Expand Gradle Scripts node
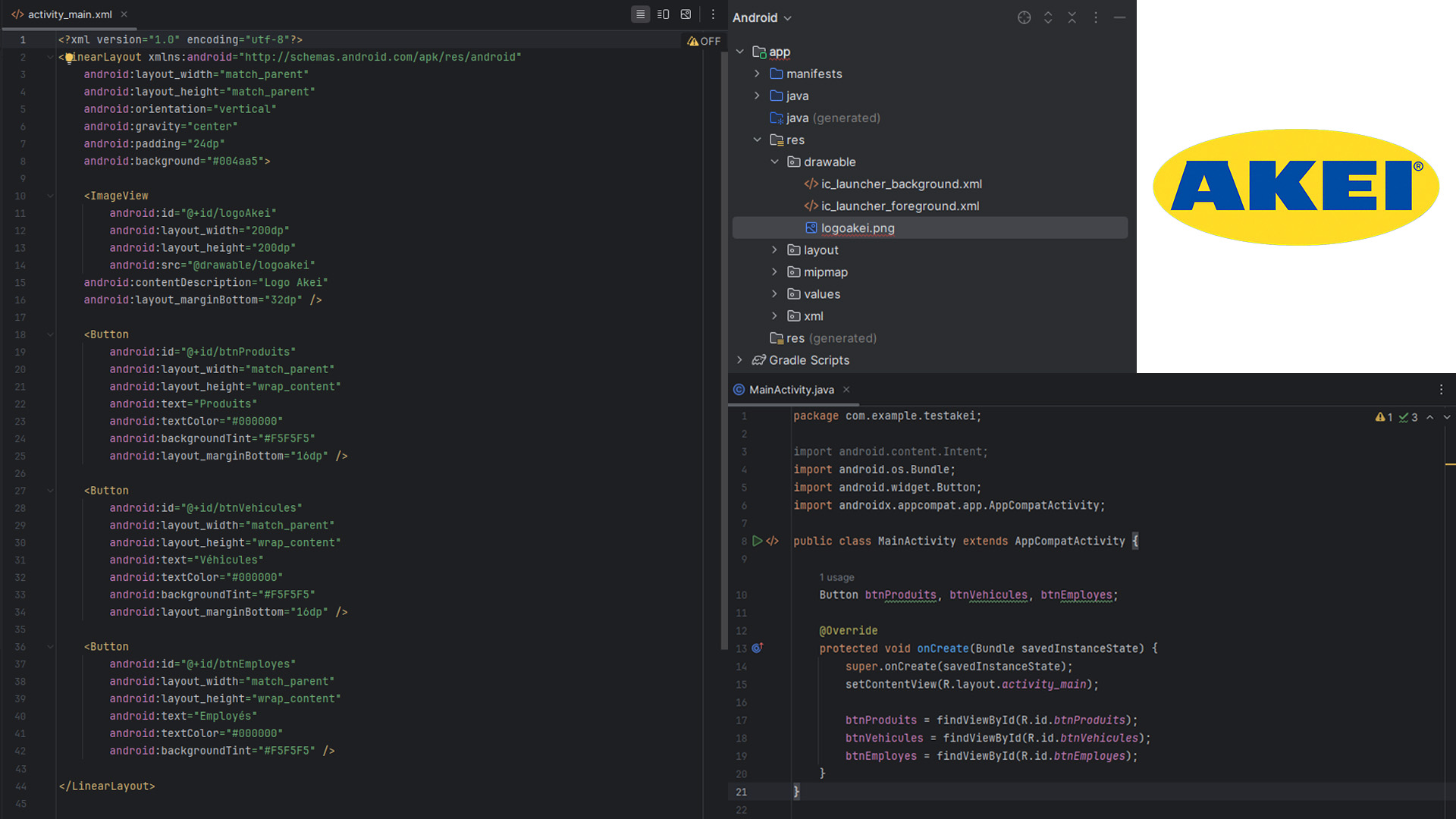Image resolution: width=1456 pixels, height=819 pixels. [740, 360]
